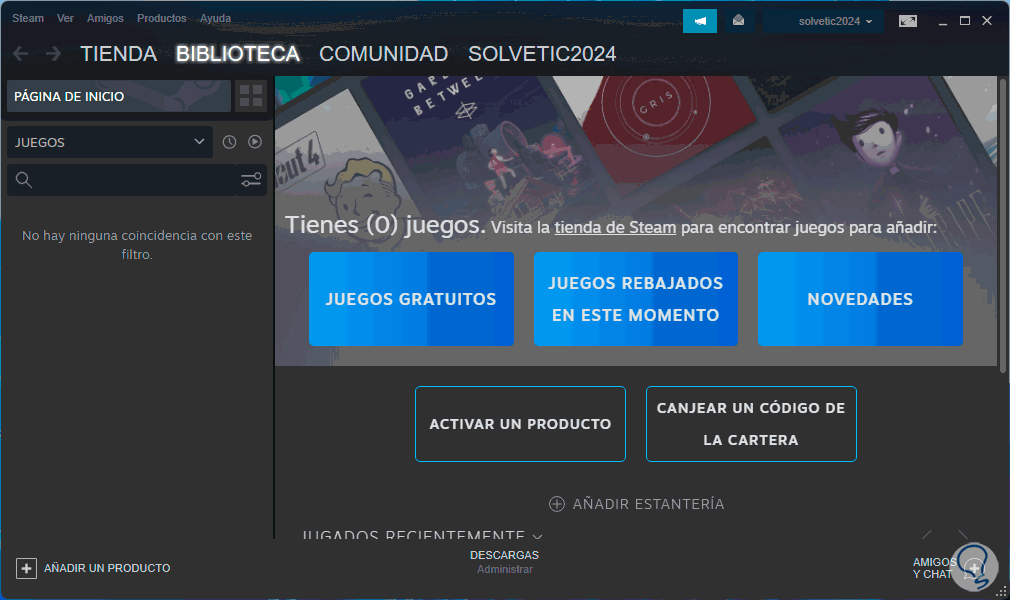Click the plus circle next to Añadir estantería
Screen dimensions: 1010x600
click(557, 504)
